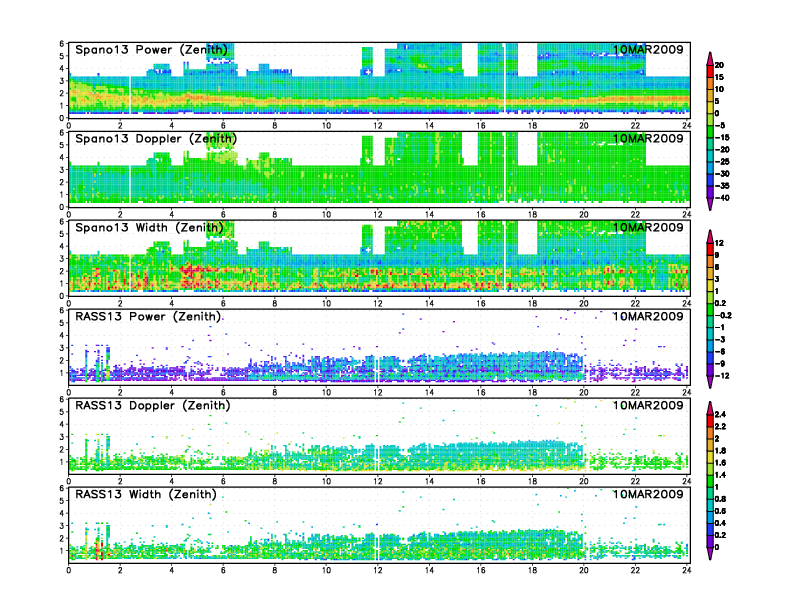Screen dimensions: 792x612
Task: Click the 10MAR2009 date in Spano13 Power panel
Action: point(648,50)
